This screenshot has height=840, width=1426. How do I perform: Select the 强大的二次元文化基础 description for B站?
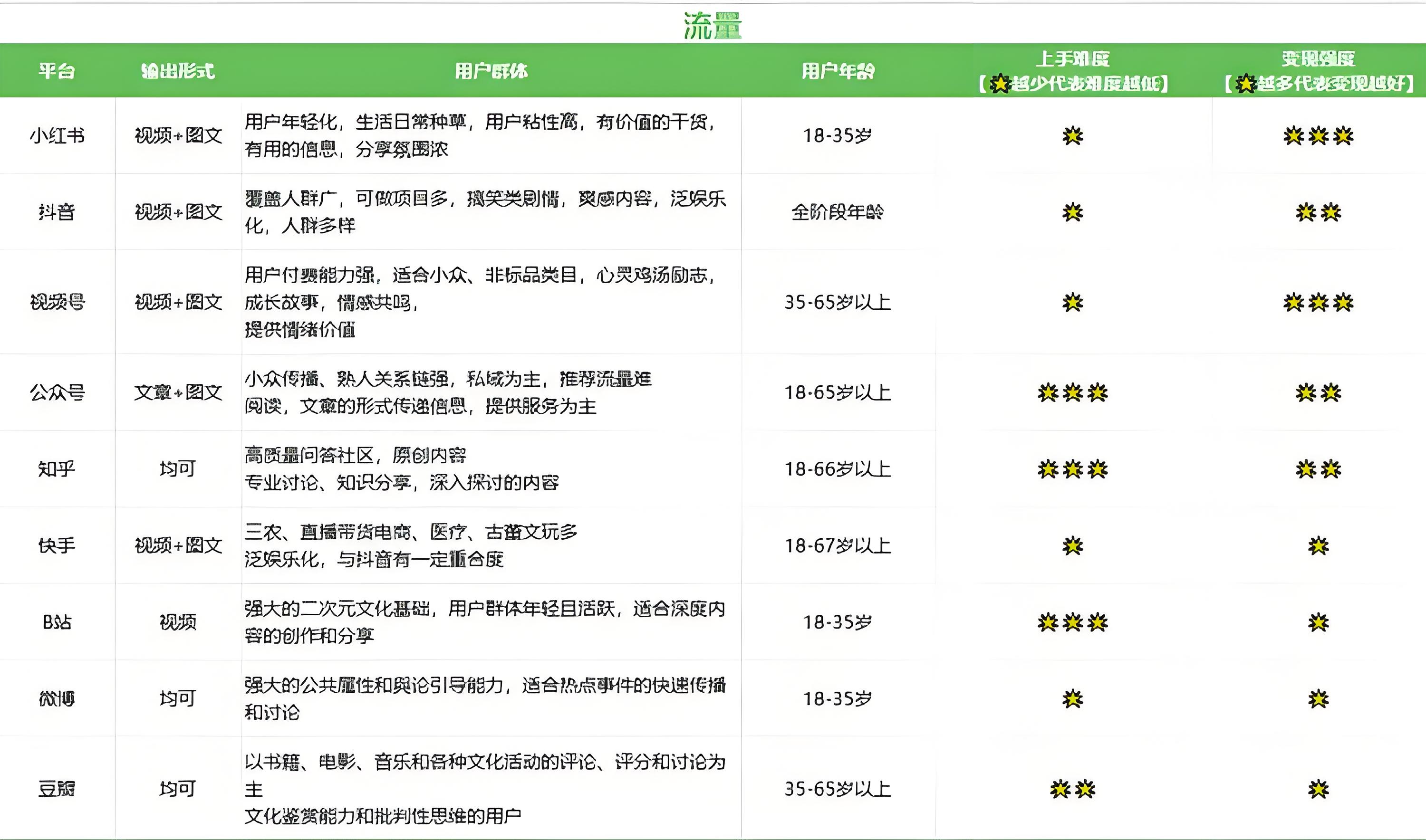click(x=485, y=622)
